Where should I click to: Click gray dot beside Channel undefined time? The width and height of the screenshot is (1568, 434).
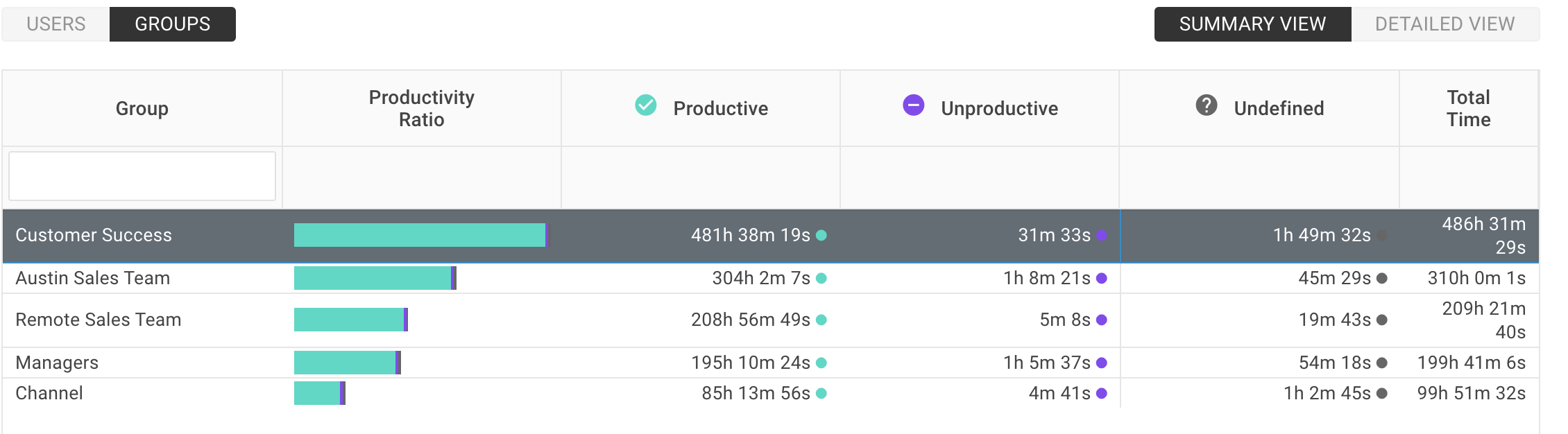(1382, 393)
